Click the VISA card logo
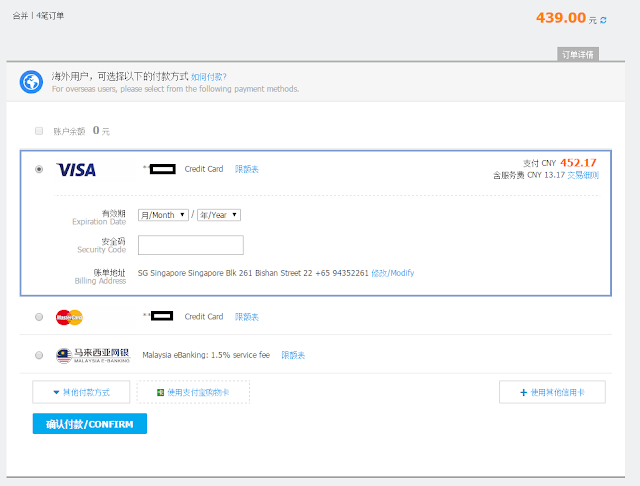This screenshot has height=486, width=640. click(76, 170)
